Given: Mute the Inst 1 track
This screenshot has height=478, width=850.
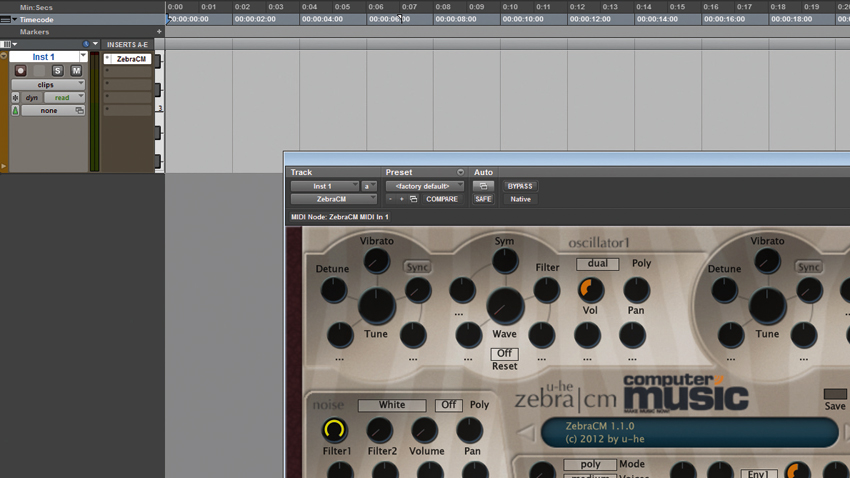Looking at the screenshot, I should pyautogui.click(x=76, y=71).
